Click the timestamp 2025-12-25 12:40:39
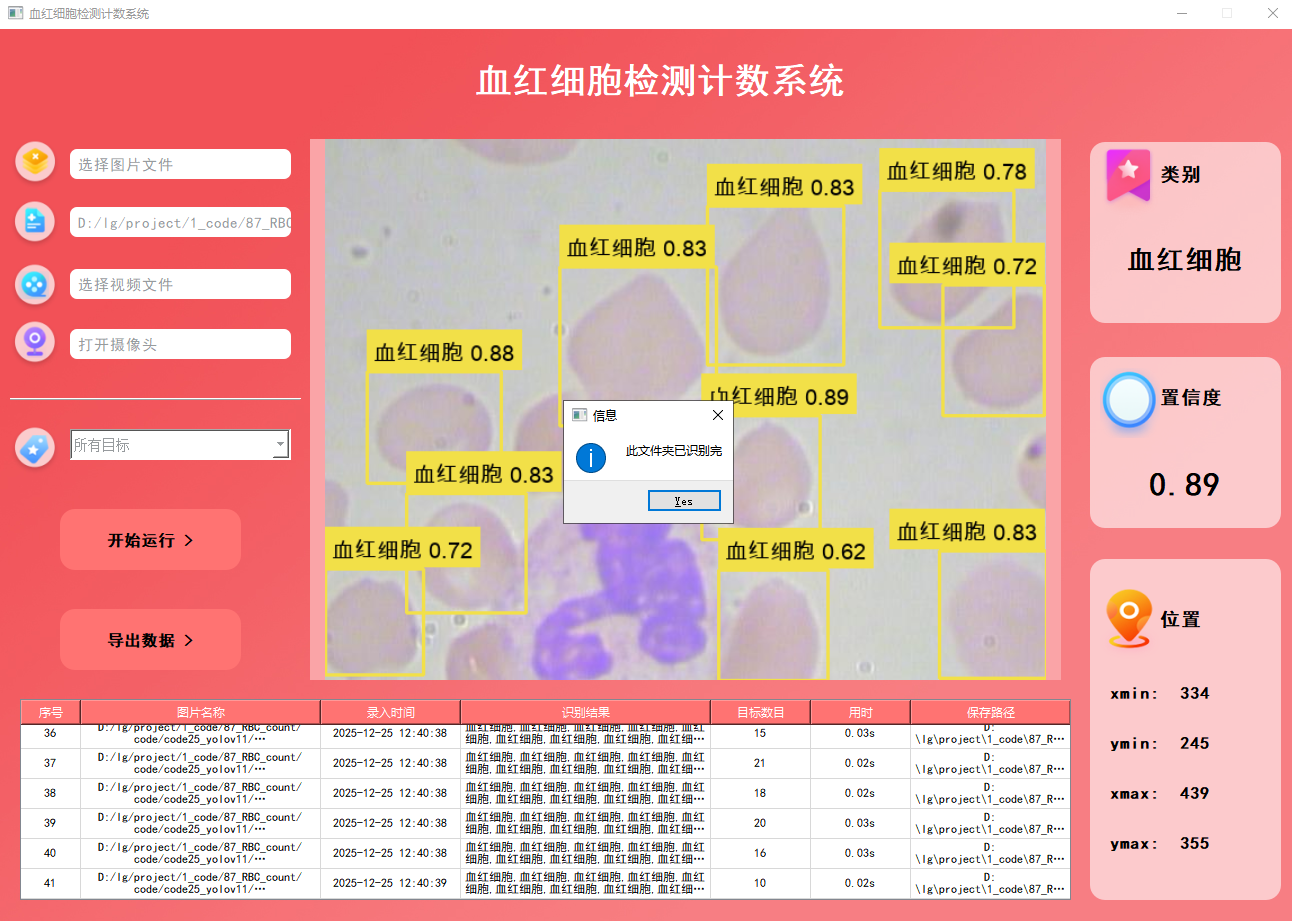1292x921 pixels. pos(390,883)
